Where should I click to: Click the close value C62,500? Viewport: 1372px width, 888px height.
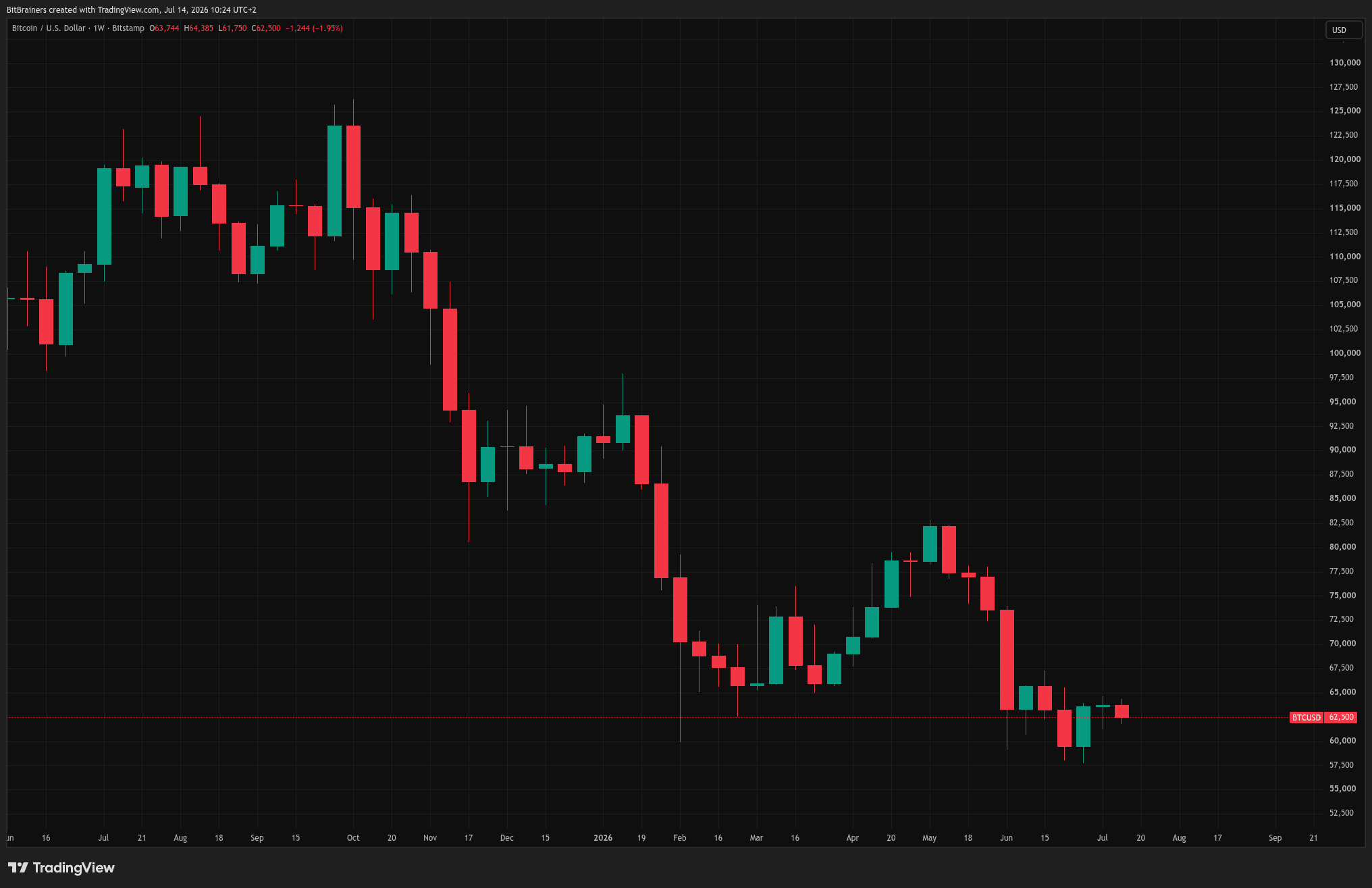266,28
